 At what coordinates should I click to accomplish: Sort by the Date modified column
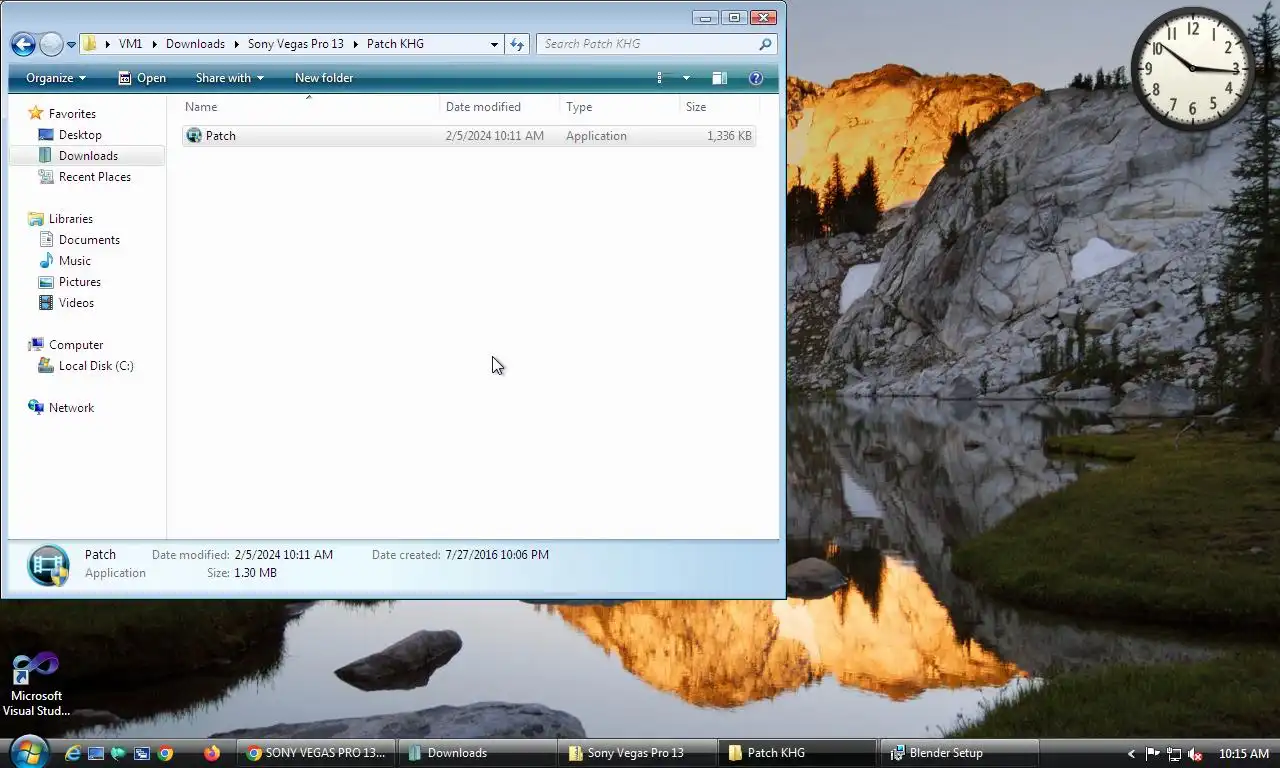click(x=499, y=107)
